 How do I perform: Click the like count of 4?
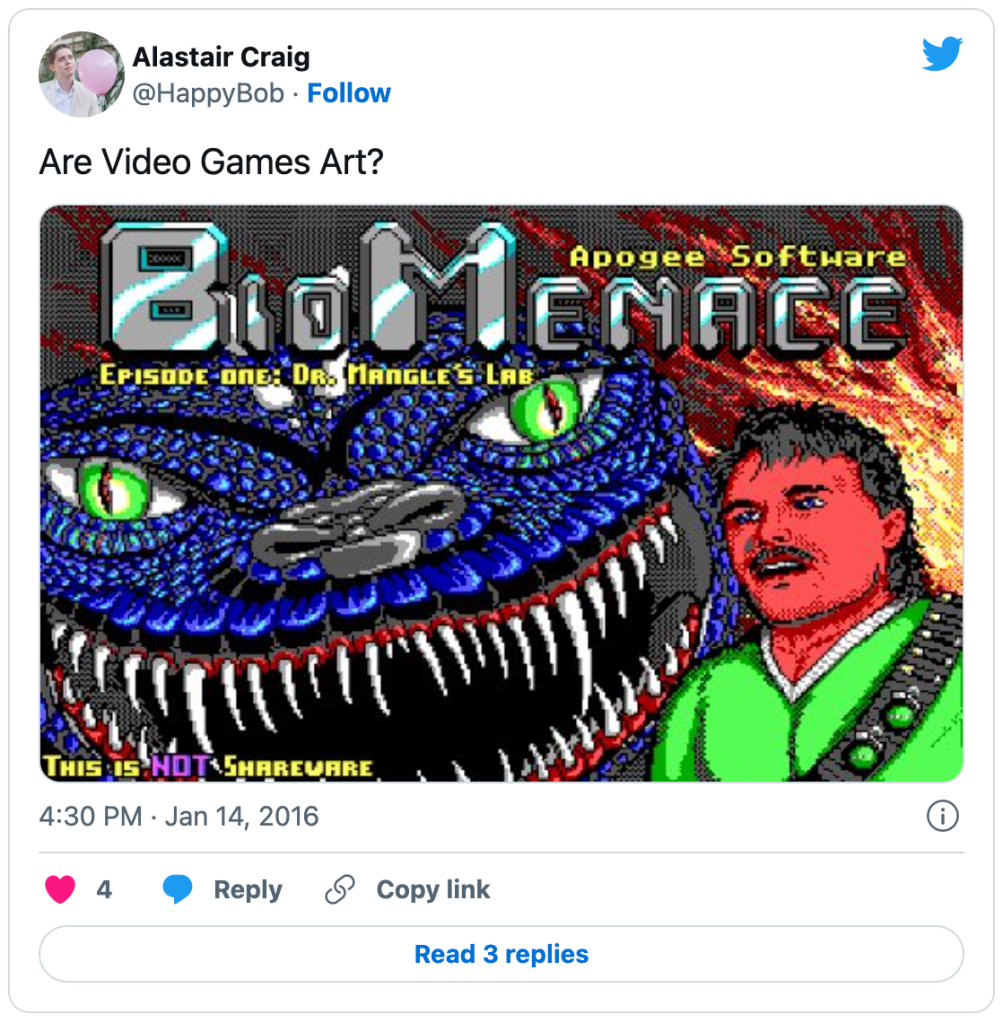104,889
